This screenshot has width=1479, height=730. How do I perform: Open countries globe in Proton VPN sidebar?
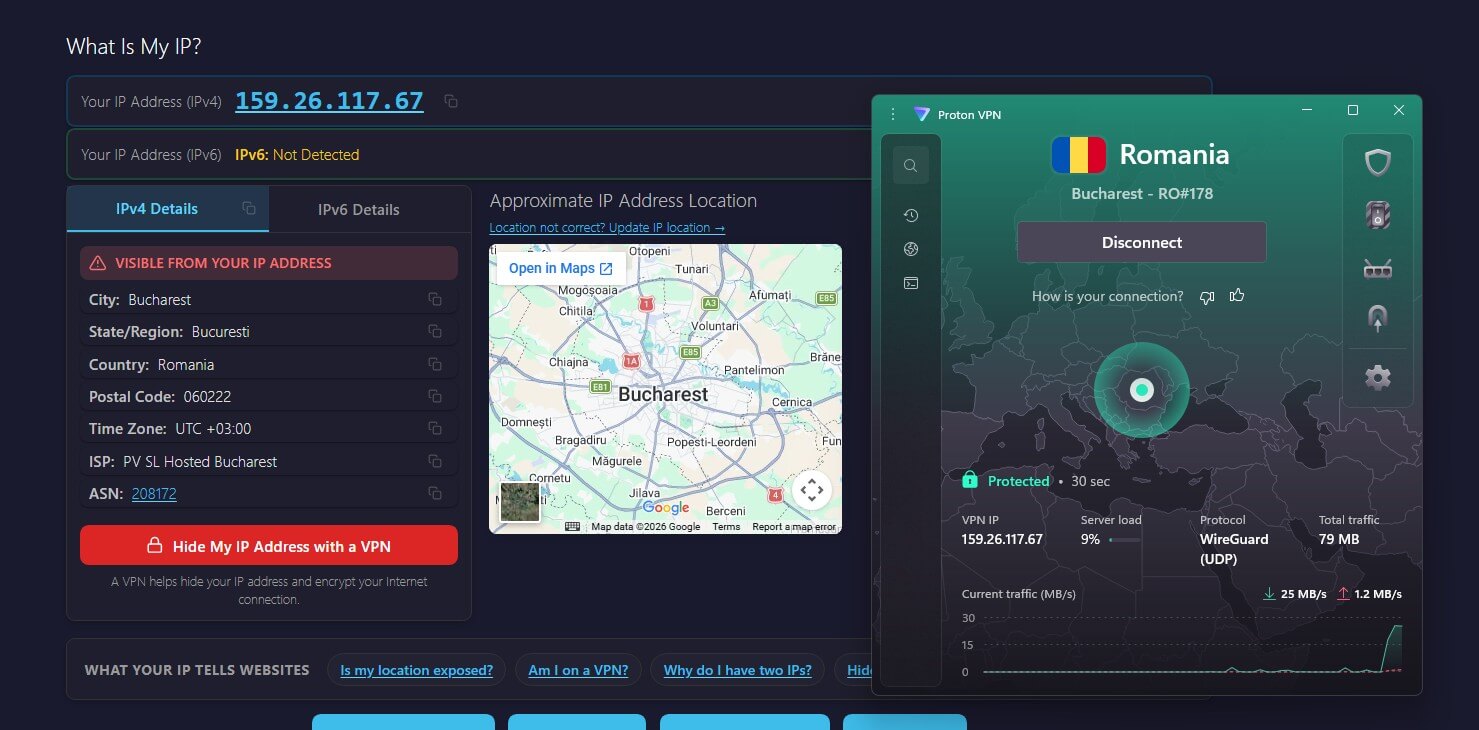910,249
